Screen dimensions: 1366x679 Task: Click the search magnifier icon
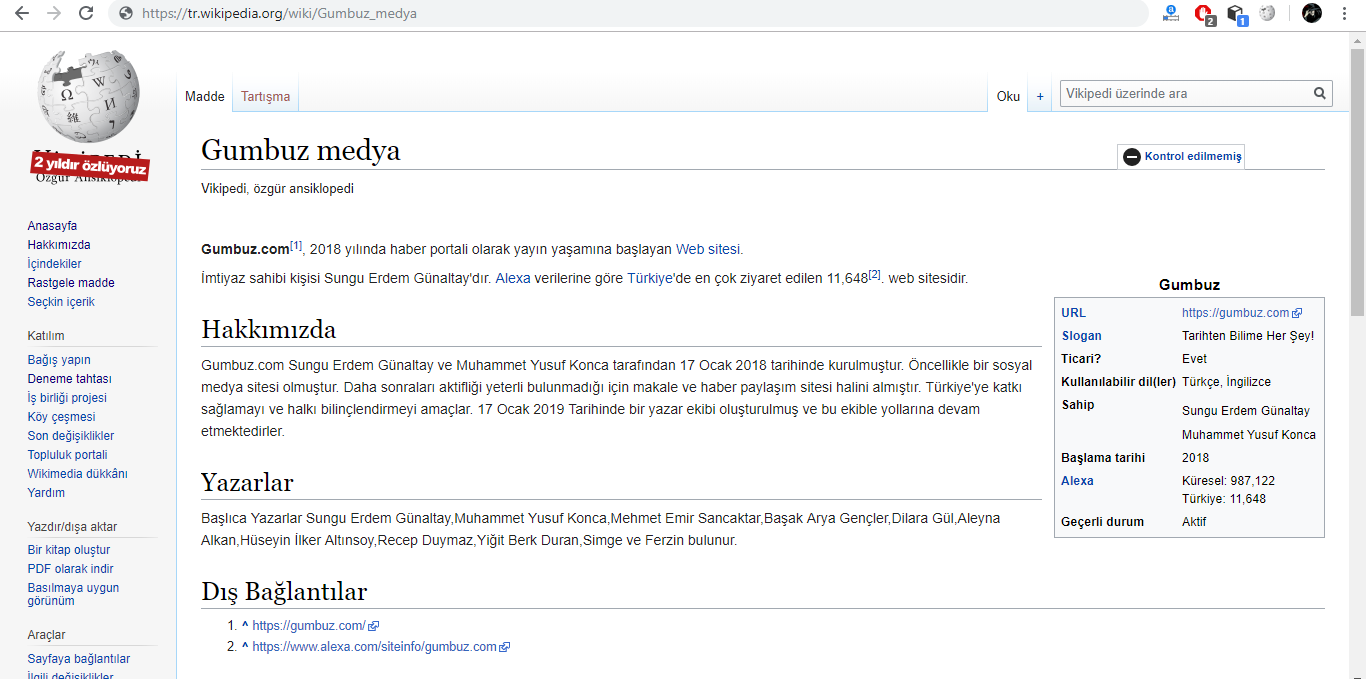click(1321, 94)
